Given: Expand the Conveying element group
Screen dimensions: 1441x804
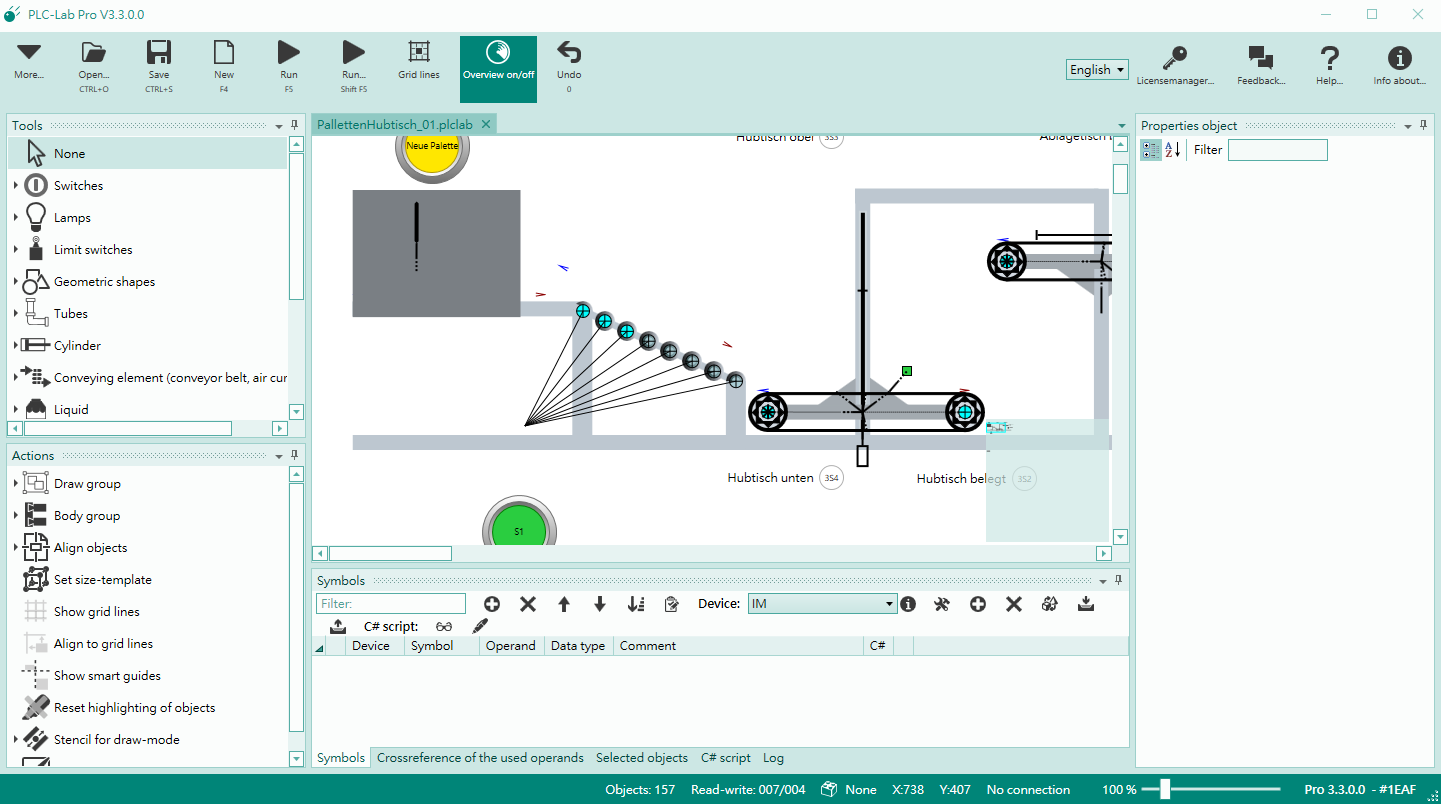Looking at the screenshot, I should [x=16, y=378].
